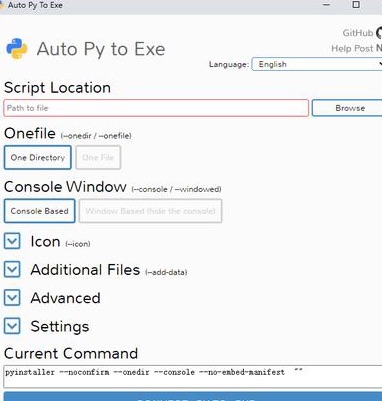Select the Console Based option

click(39, 211)
